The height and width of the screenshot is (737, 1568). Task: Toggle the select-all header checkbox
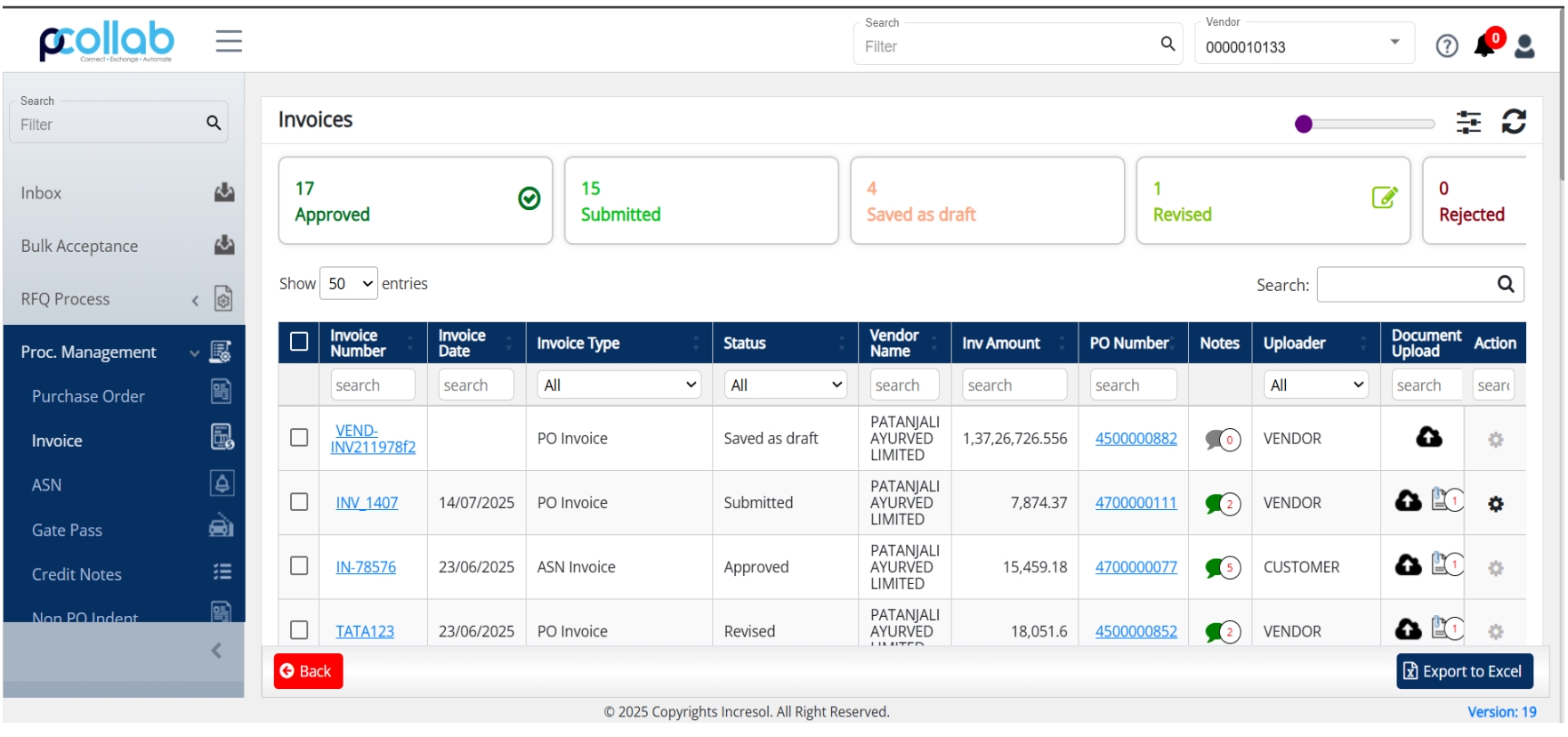[x=299, y=342]
